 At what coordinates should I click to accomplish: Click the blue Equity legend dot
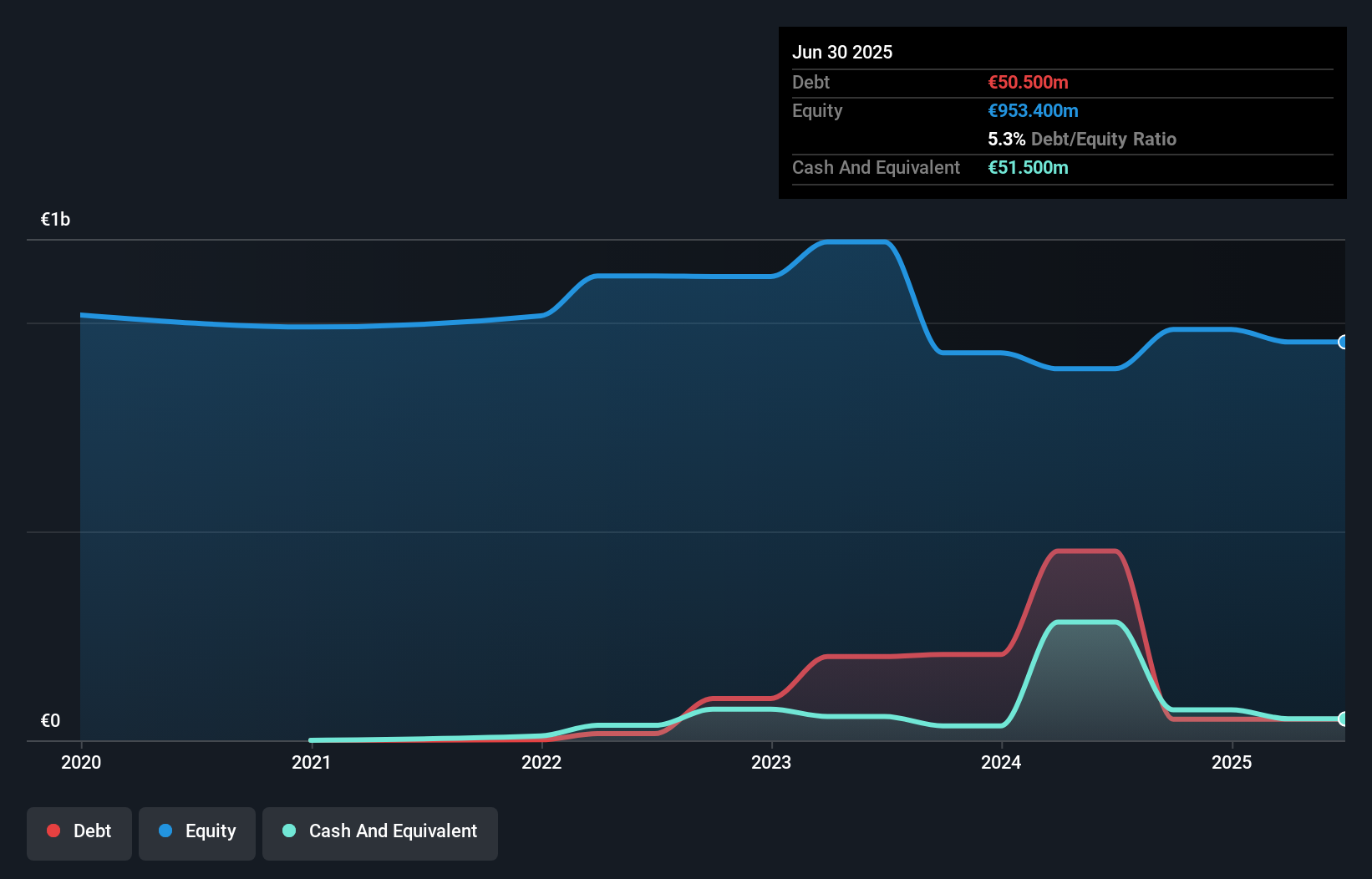click(165, 831)
